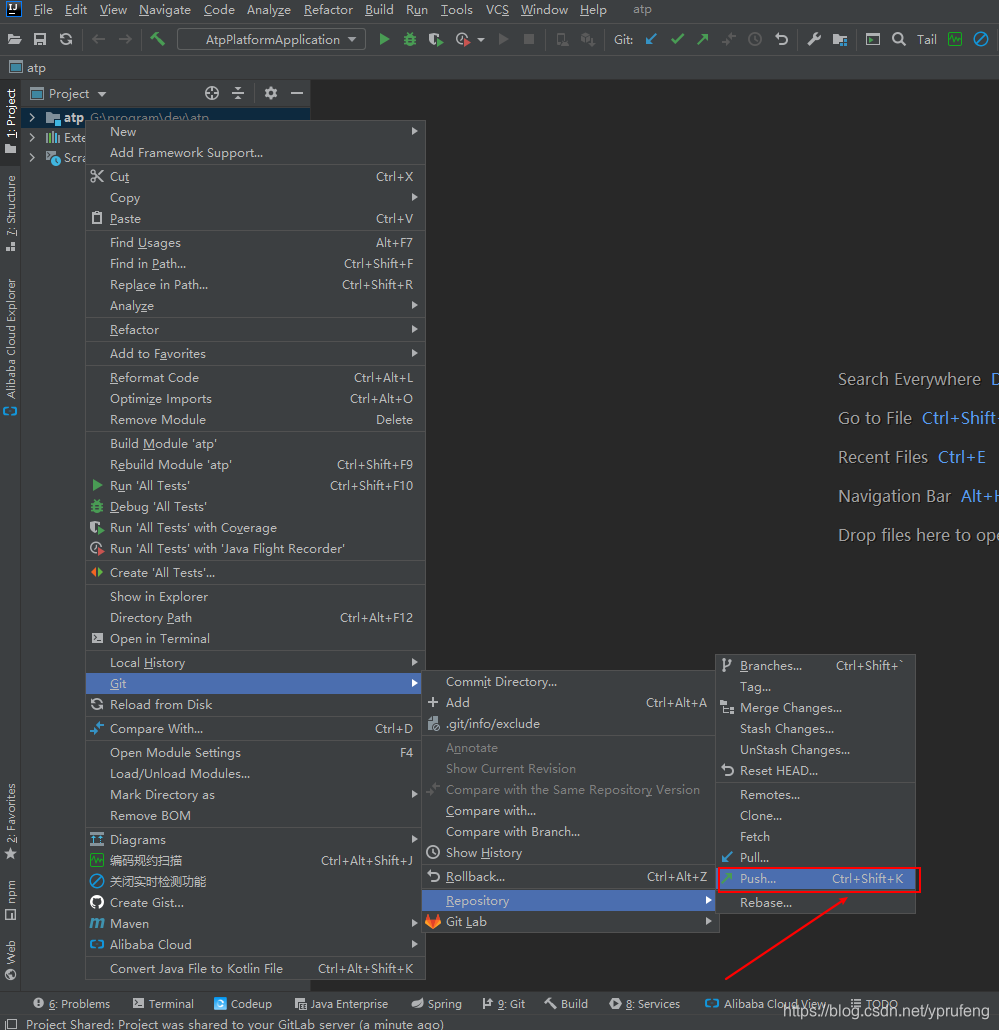Click Git Update Project arrow icon
The image size is (999, 1030).
[651, 39]
